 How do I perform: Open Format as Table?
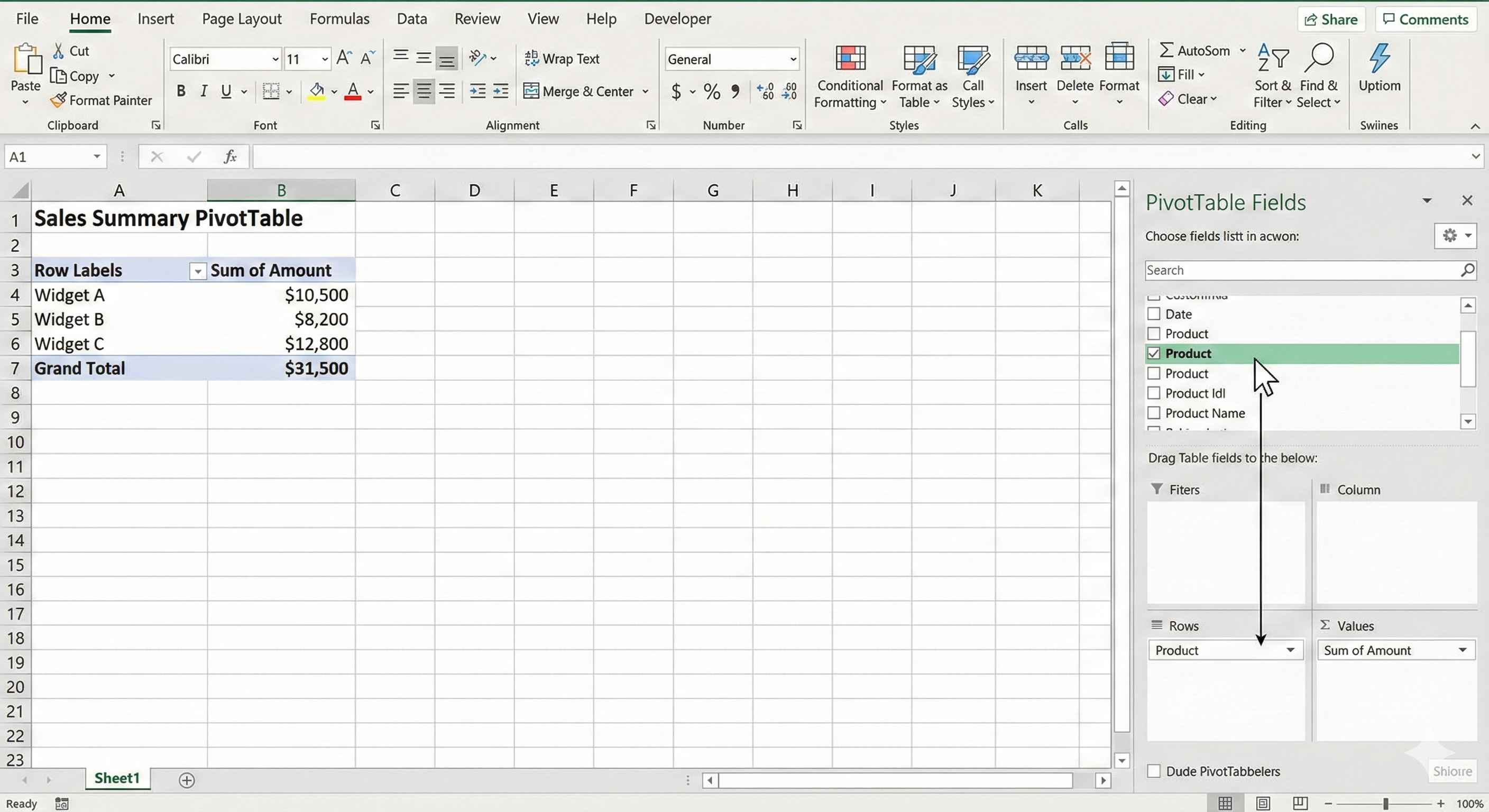pos(919,75)
